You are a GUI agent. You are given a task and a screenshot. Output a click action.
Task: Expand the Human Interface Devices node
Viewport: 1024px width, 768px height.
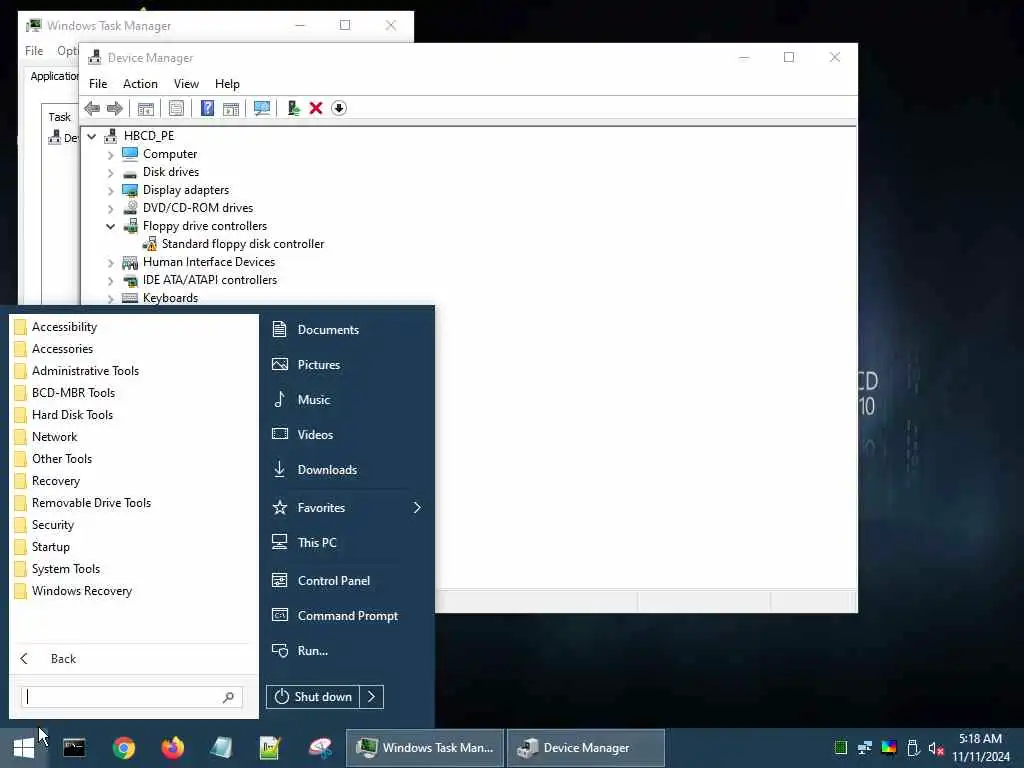[x=110, y=263]
